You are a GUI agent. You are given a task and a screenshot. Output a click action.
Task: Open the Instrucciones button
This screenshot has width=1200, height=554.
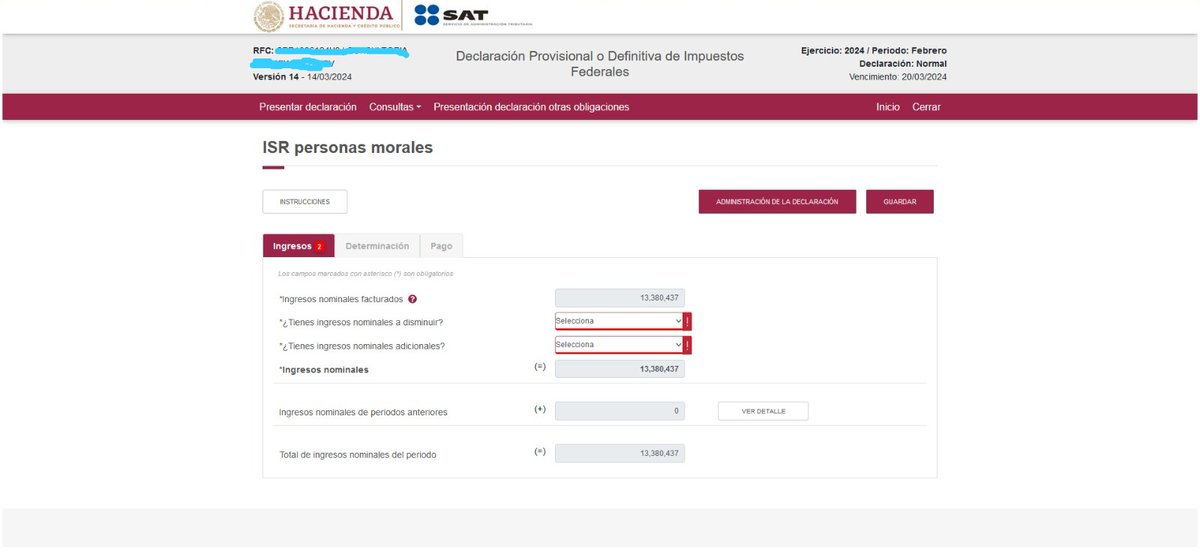point(304,202)
